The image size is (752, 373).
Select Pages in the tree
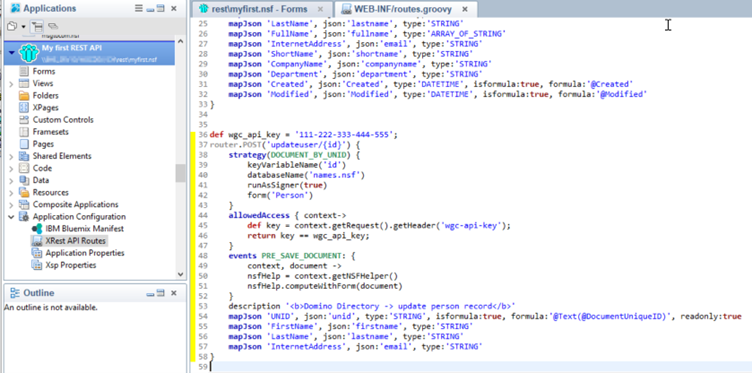(43, 144)
